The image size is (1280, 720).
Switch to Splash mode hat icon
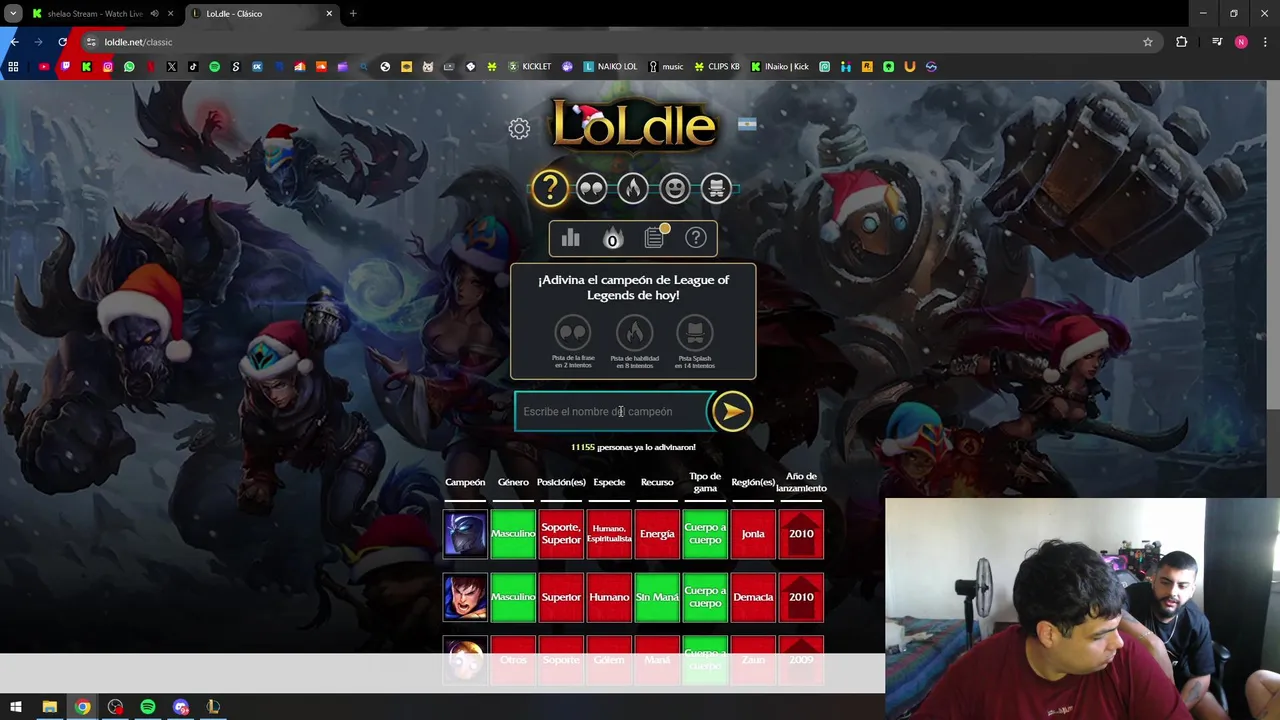(x=716, y=188)
